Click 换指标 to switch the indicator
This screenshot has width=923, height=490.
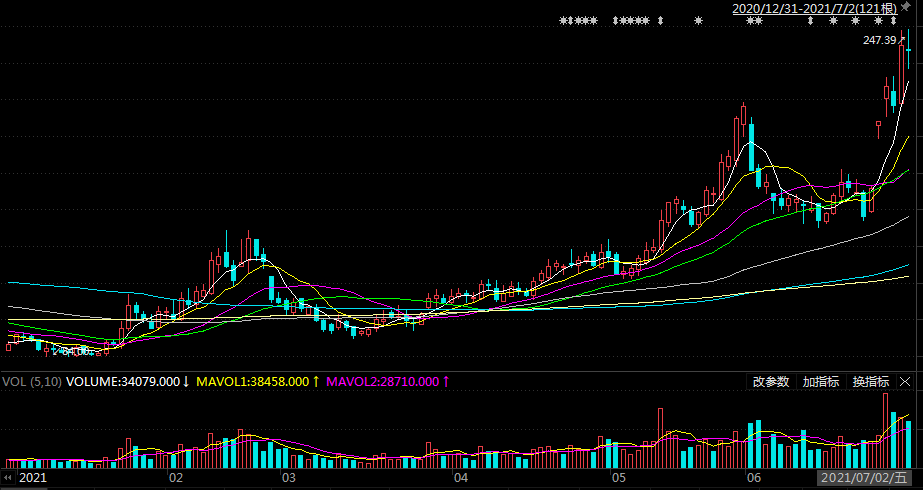pyautogui.click(x=870, y=382)
